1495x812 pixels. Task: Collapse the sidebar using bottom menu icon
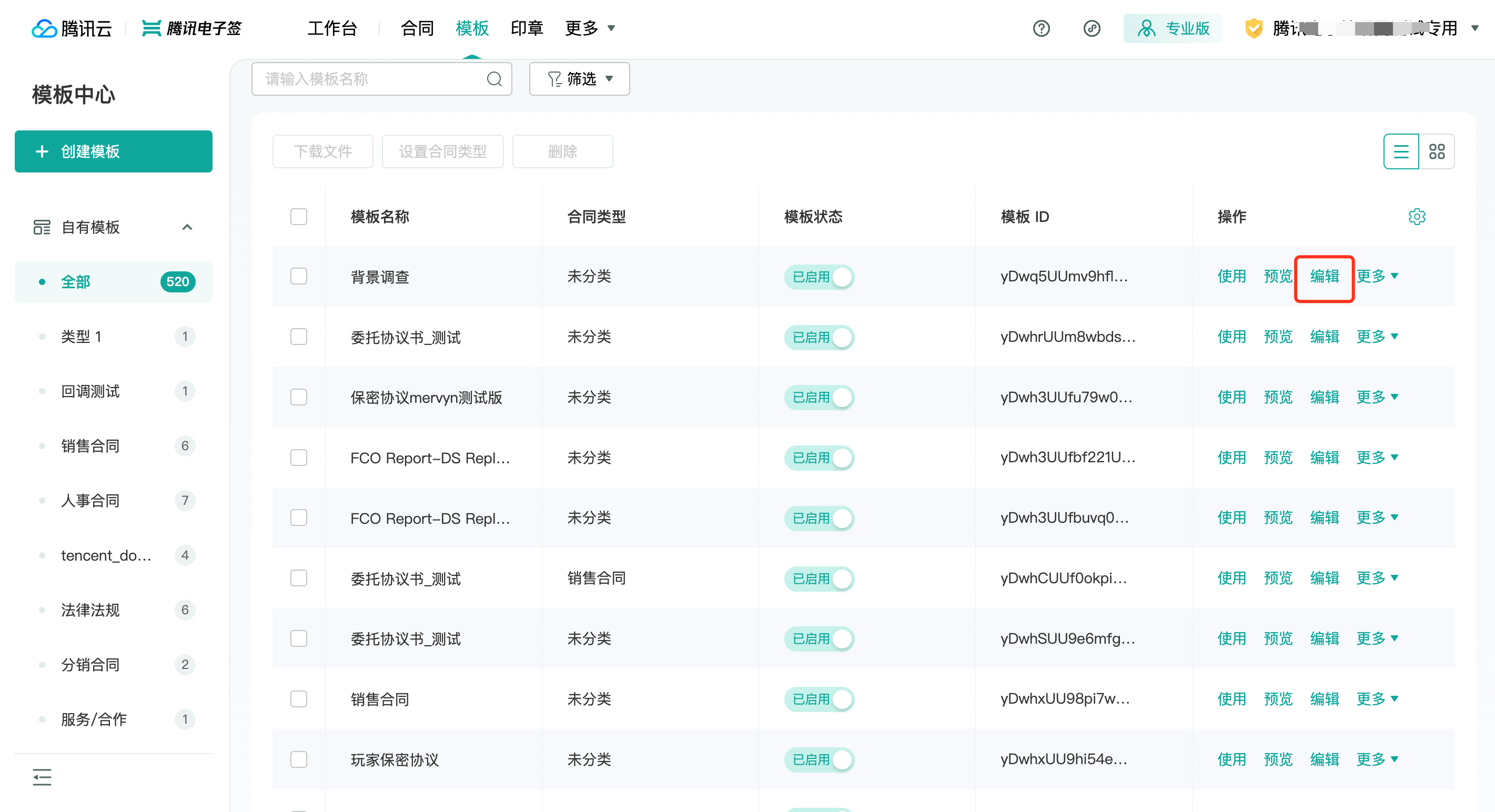[x=42, y=777]
